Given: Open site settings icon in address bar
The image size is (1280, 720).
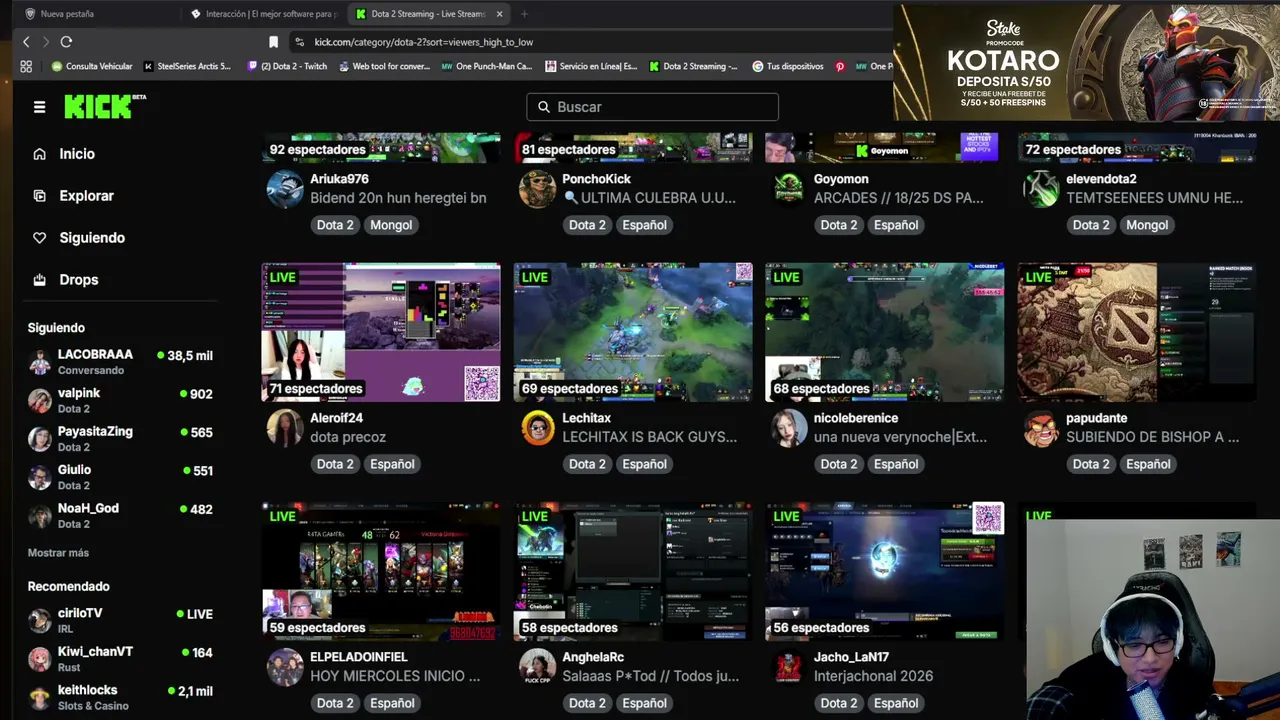Looking at the screenshot, I should coord(299,42).
